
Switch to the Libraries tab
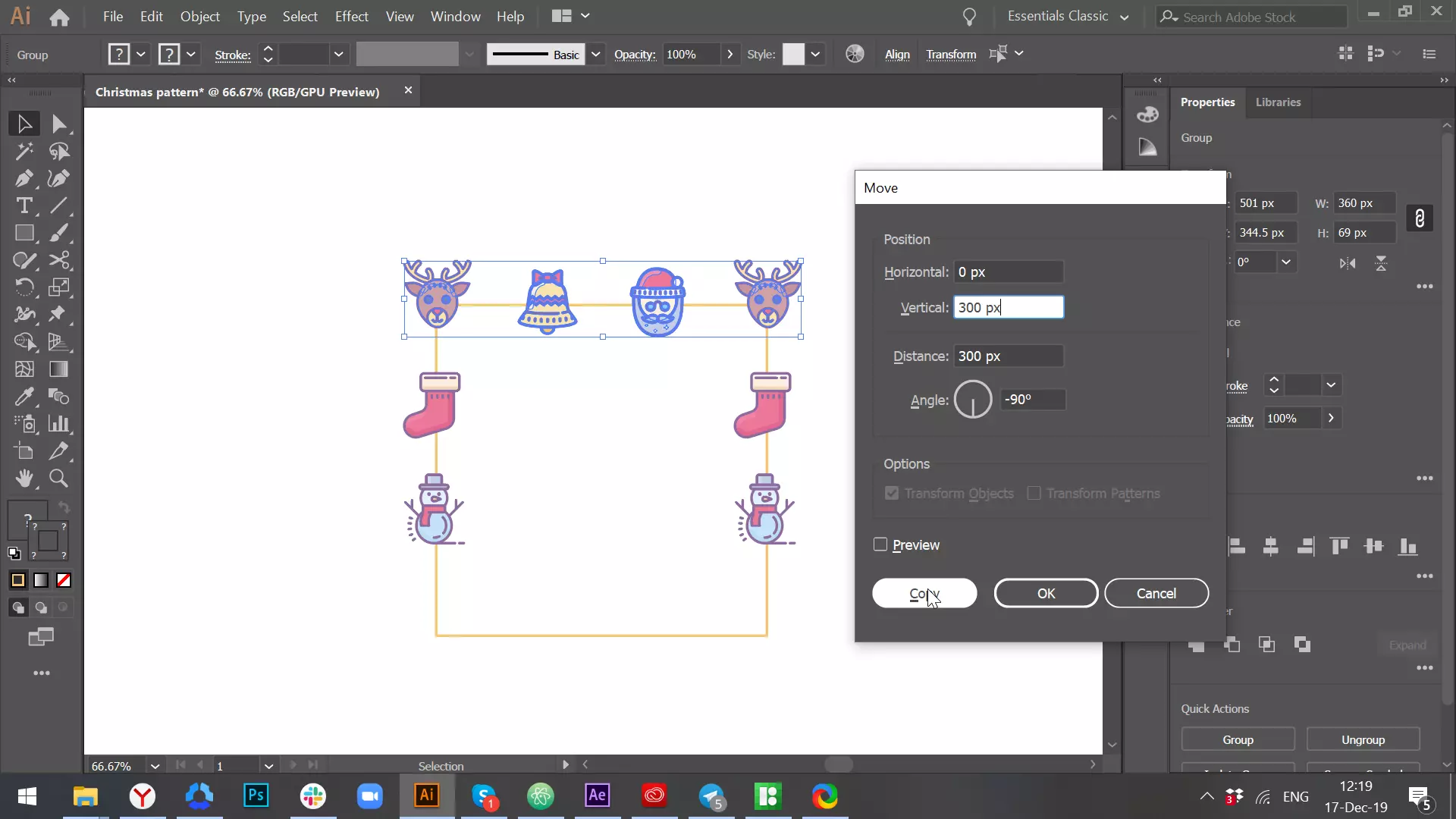coord(1278,102)
